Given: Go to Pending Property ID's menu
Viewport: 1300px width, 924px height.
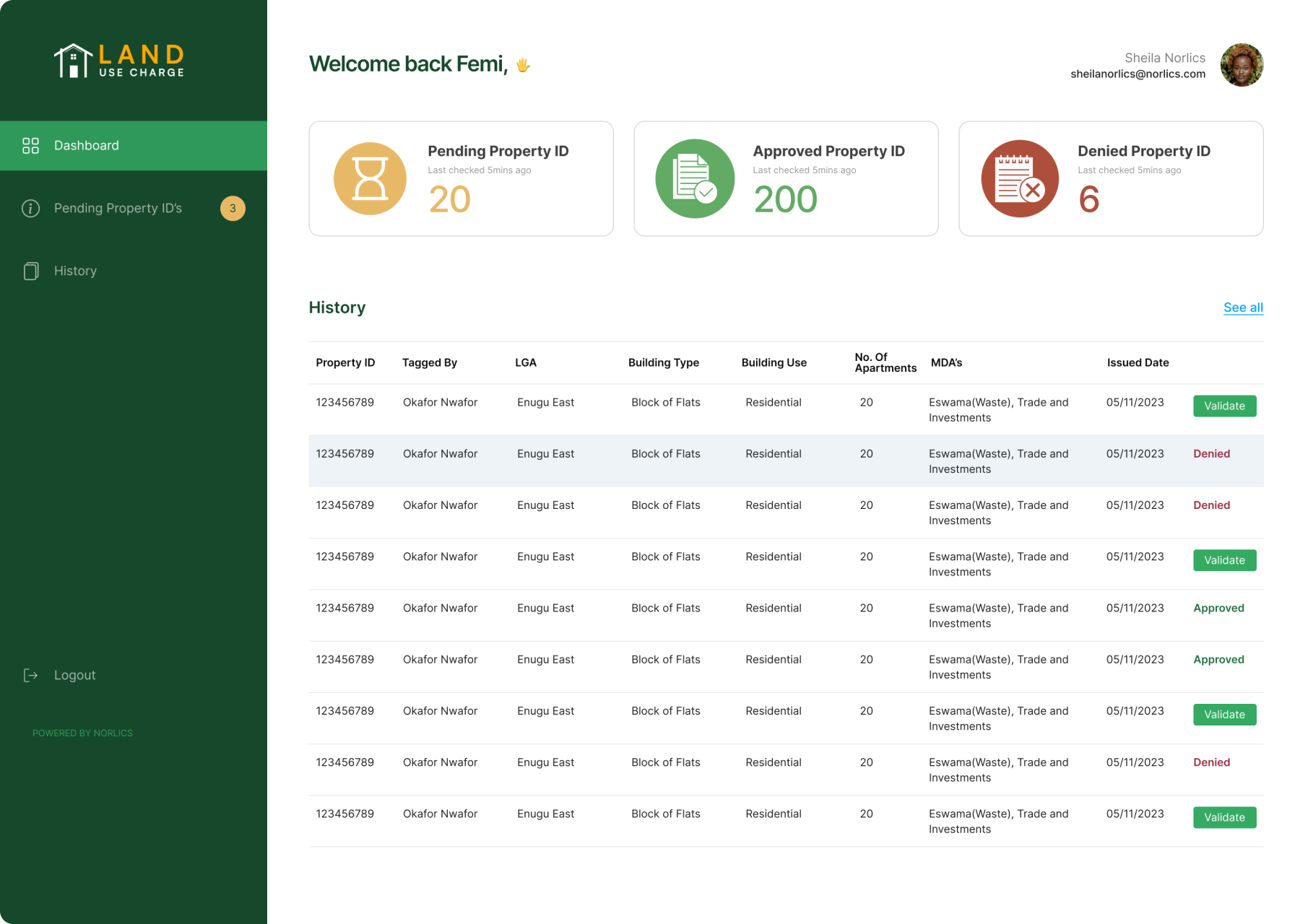Looking at the screenshot, I should (x=134, y=209).
